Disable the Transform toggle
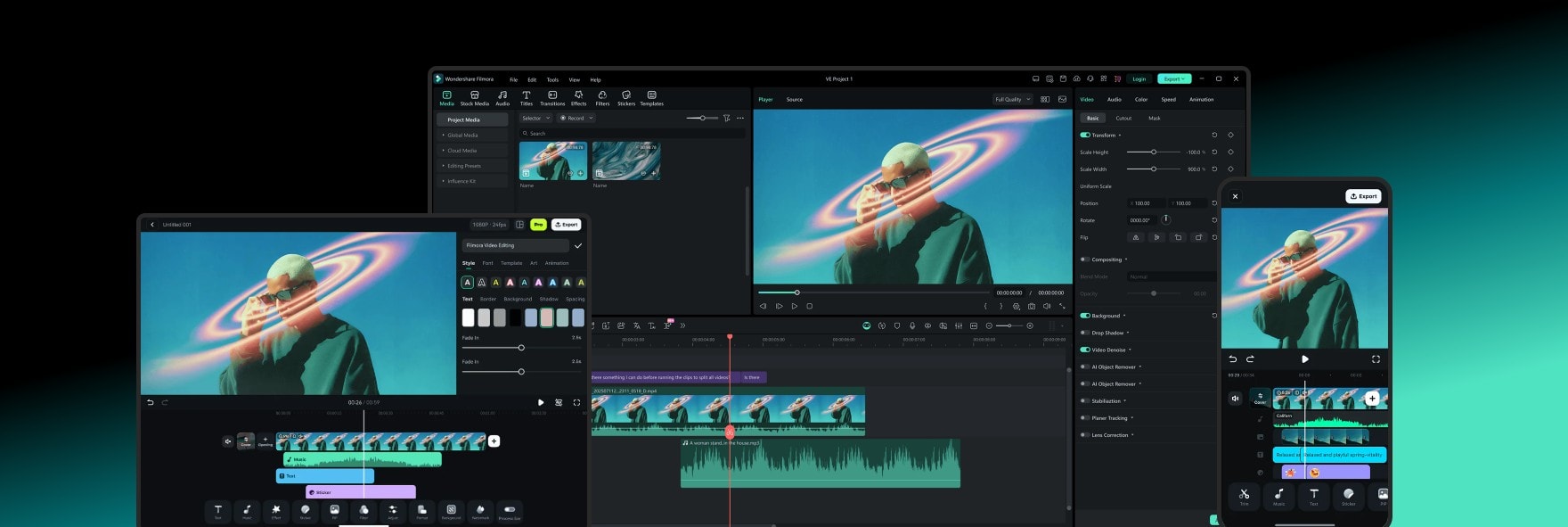Viewport: 1568px width, 527px height. tap(1085, 136)
